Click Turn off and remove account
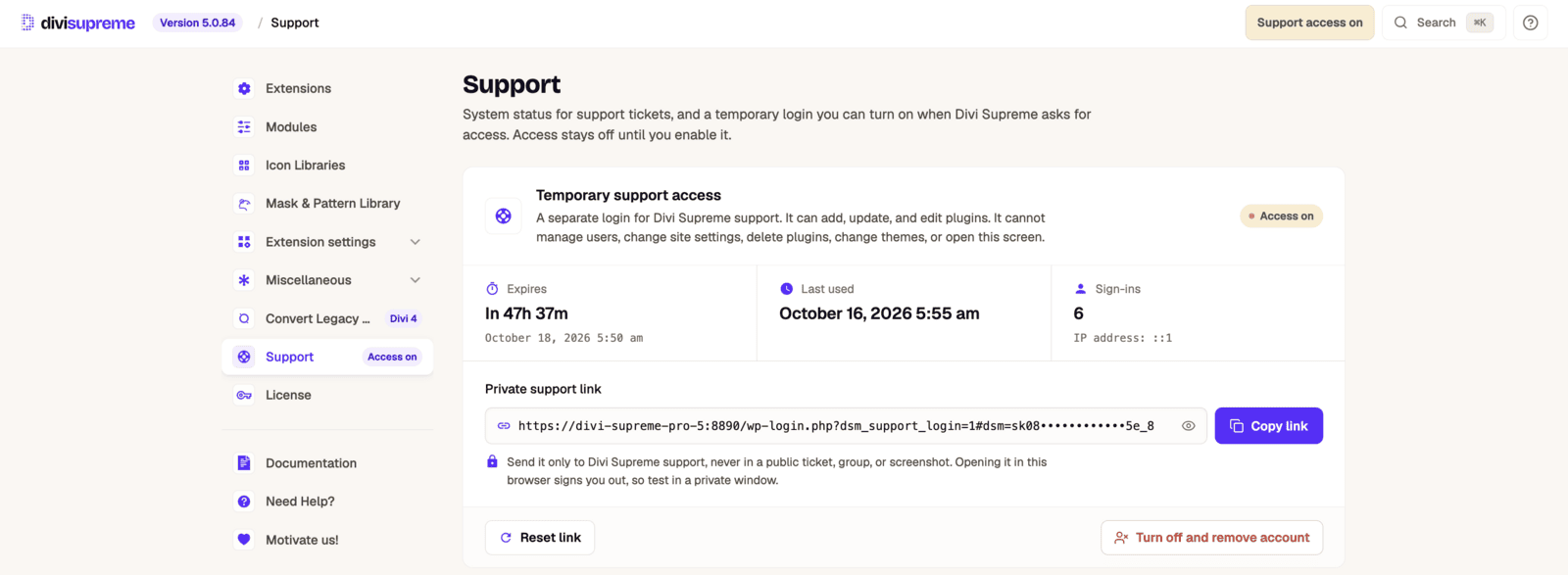 point(1211,538)
